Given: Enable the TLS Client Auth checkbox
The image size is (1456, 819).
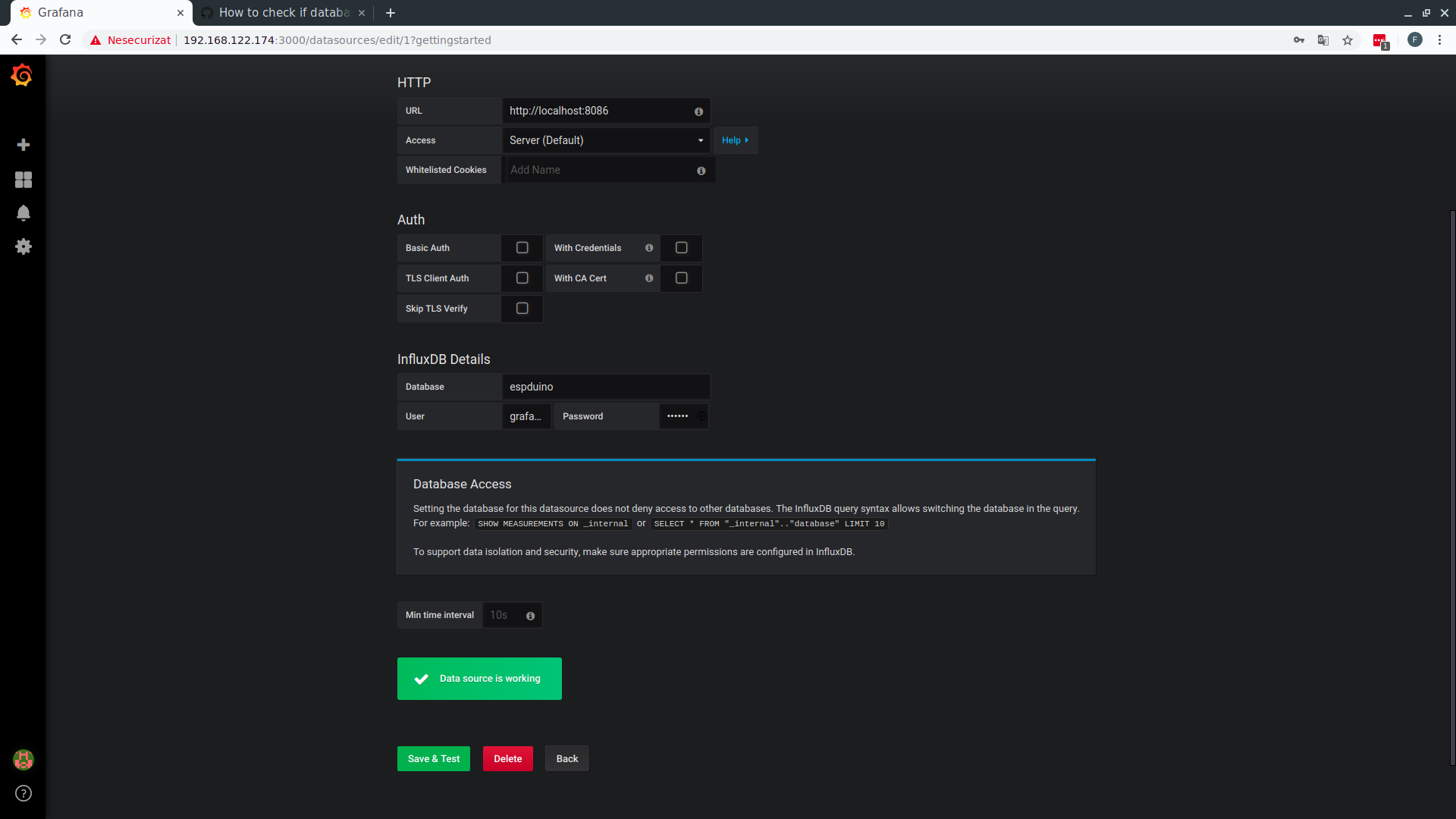Looking at the screenshot, I should tap(522, 278).
